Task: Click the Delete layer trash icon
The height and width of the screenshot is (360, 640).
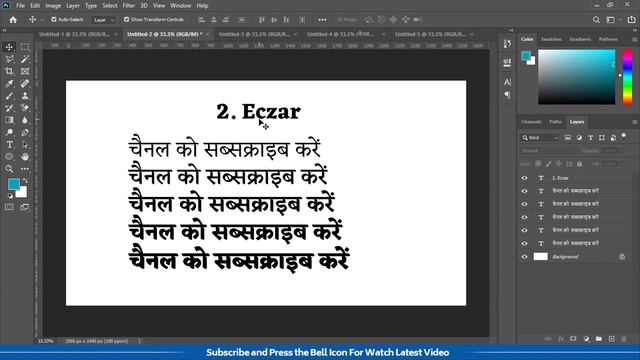Action: (x=624, y=339)
